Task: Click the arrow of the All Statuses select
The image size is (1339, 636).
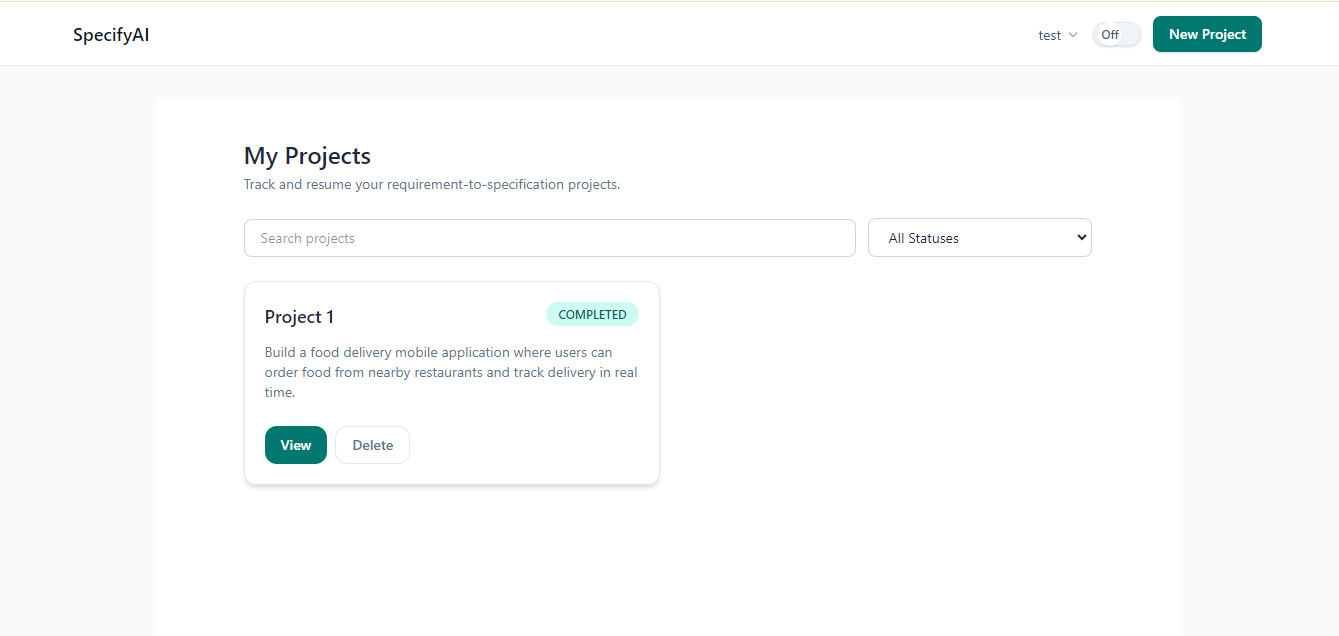Action: click(1081, 238)
